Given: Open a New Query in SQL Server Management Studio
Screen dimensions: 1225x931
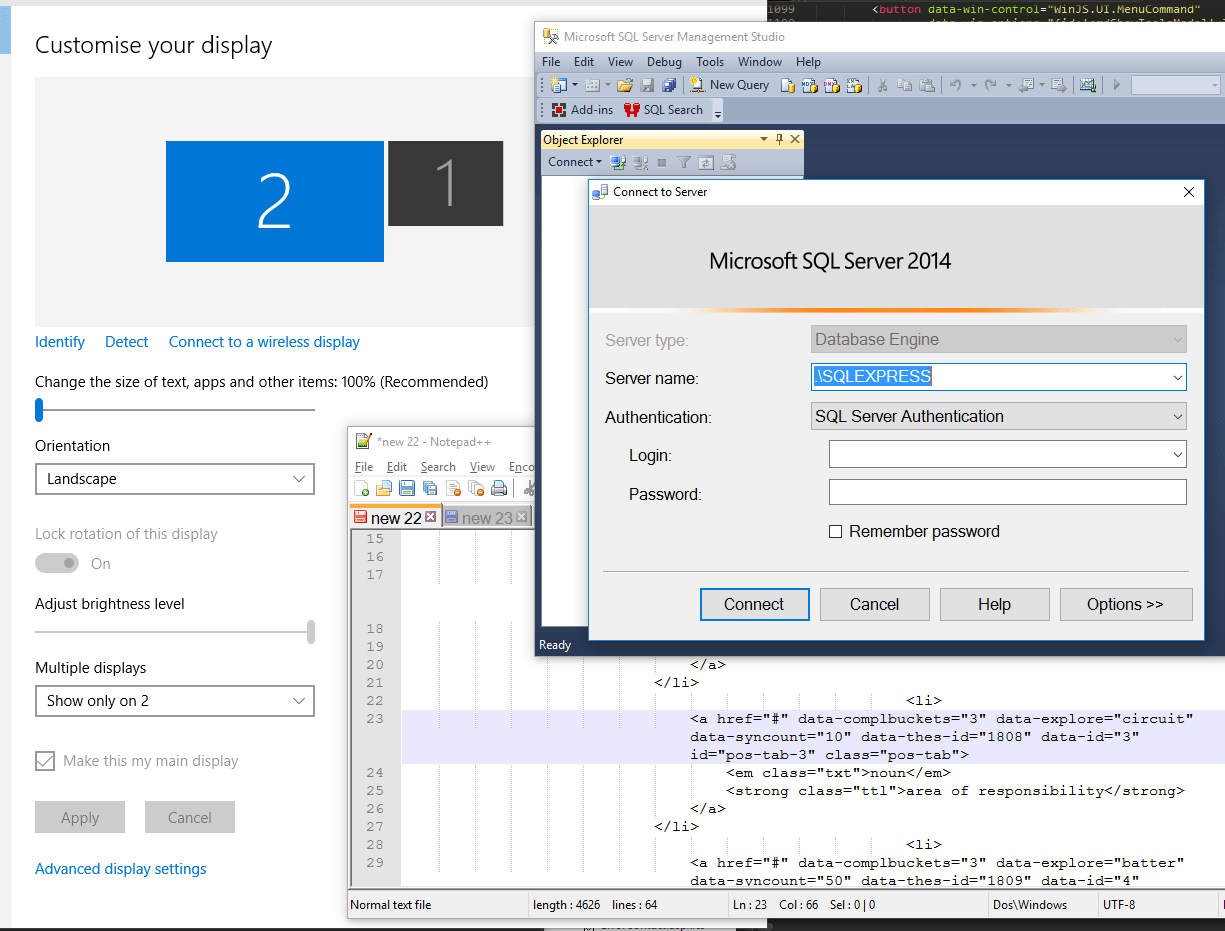Looking at the screenshot, I should click(729, 84).
